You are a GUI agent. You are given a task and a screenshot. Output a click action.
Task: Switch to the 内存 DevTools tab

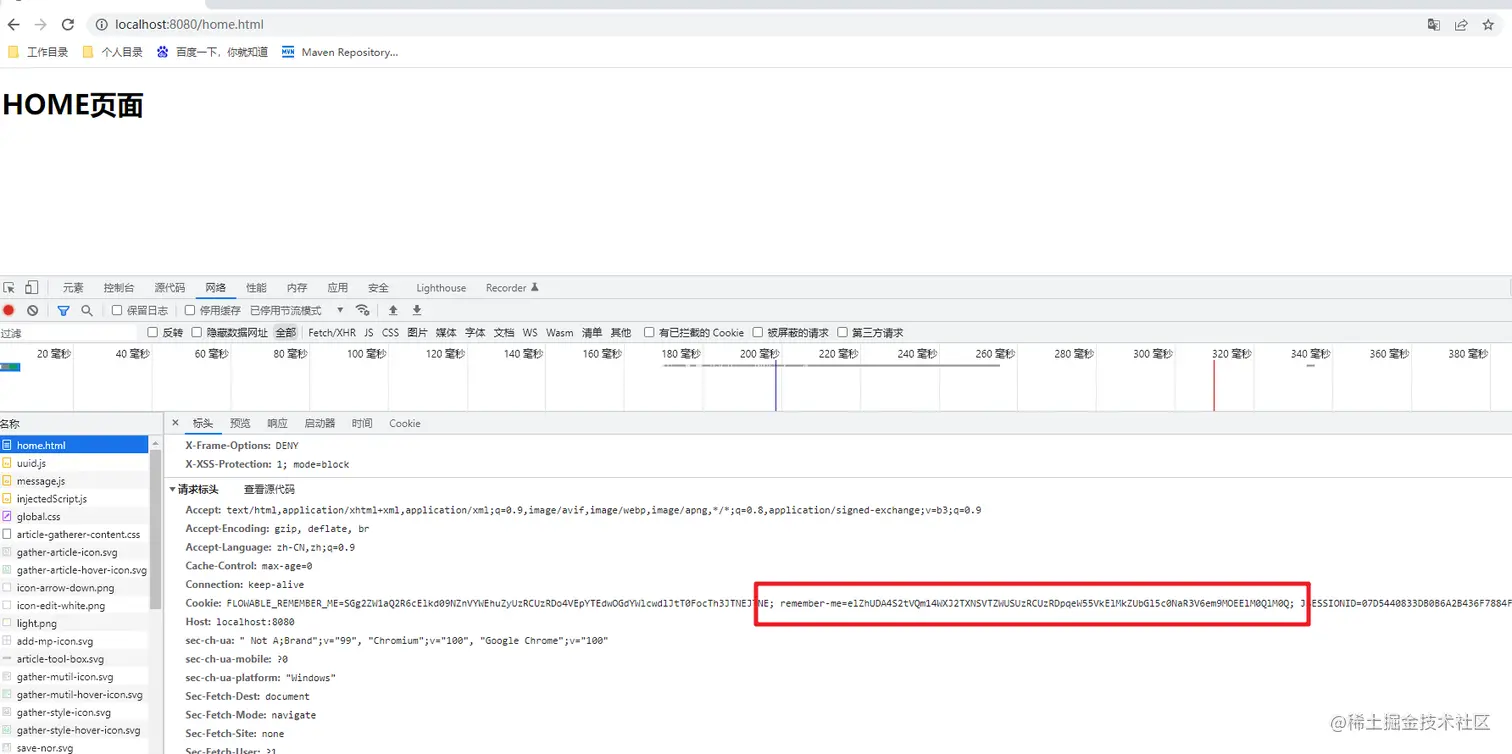(x=297, y=288)
